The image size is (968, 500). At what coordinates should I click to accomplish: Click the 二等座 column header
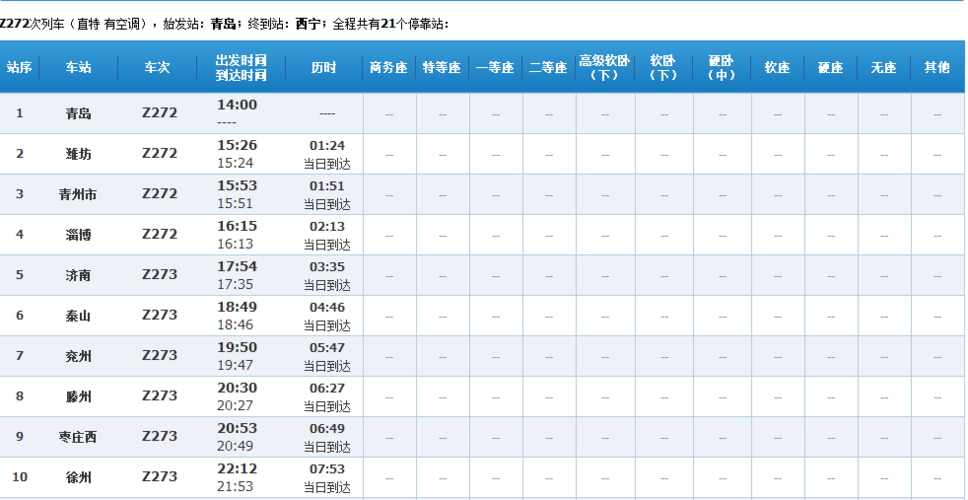click(548, 68)
